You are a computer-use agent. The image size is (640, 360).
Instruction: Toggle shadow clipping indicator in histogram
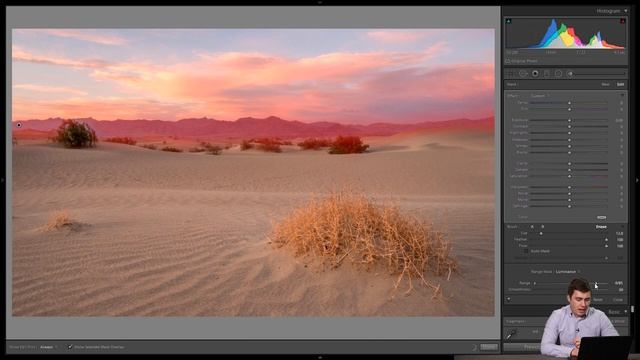tap(509, 21)
